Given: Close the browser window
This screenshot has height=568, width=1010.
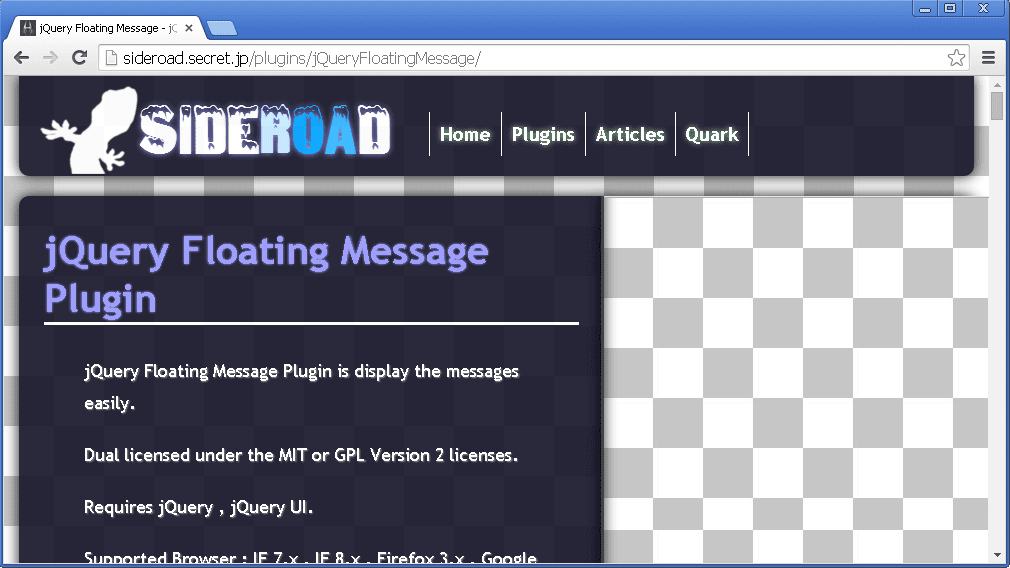Looking at the screenshot, I should click(984, 8).
